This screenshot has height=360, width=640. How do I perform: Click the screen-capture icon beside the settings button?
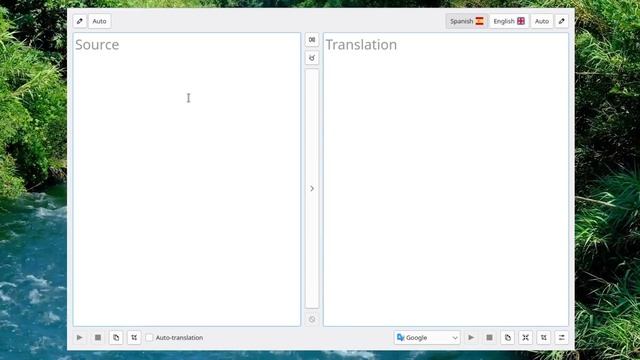(x=544, y=338)
